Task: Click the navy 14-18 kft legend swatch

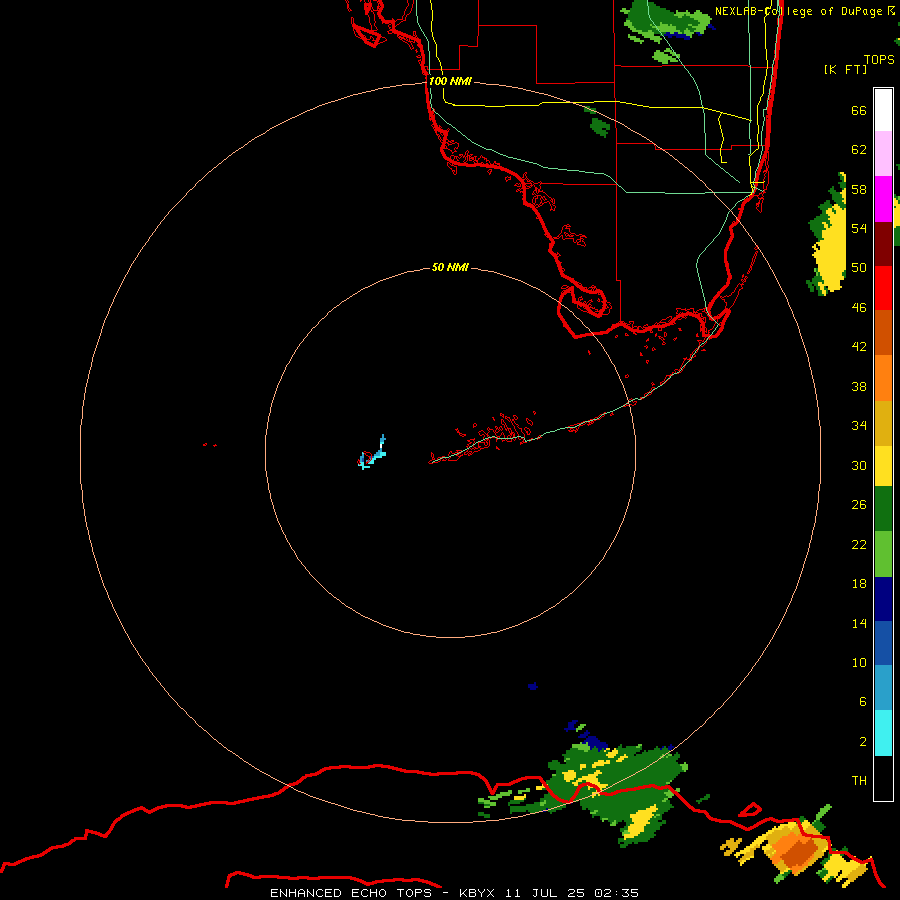Action: 883,599
